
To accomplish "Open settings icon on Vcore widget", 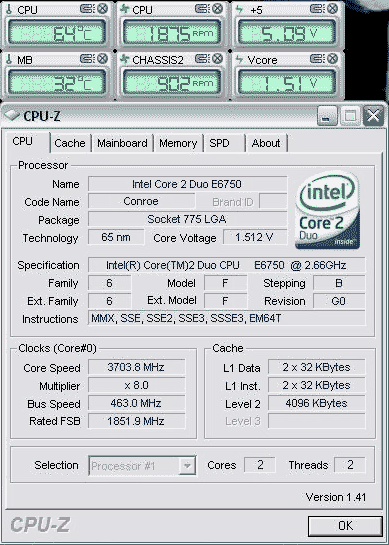I will point(317,58).
